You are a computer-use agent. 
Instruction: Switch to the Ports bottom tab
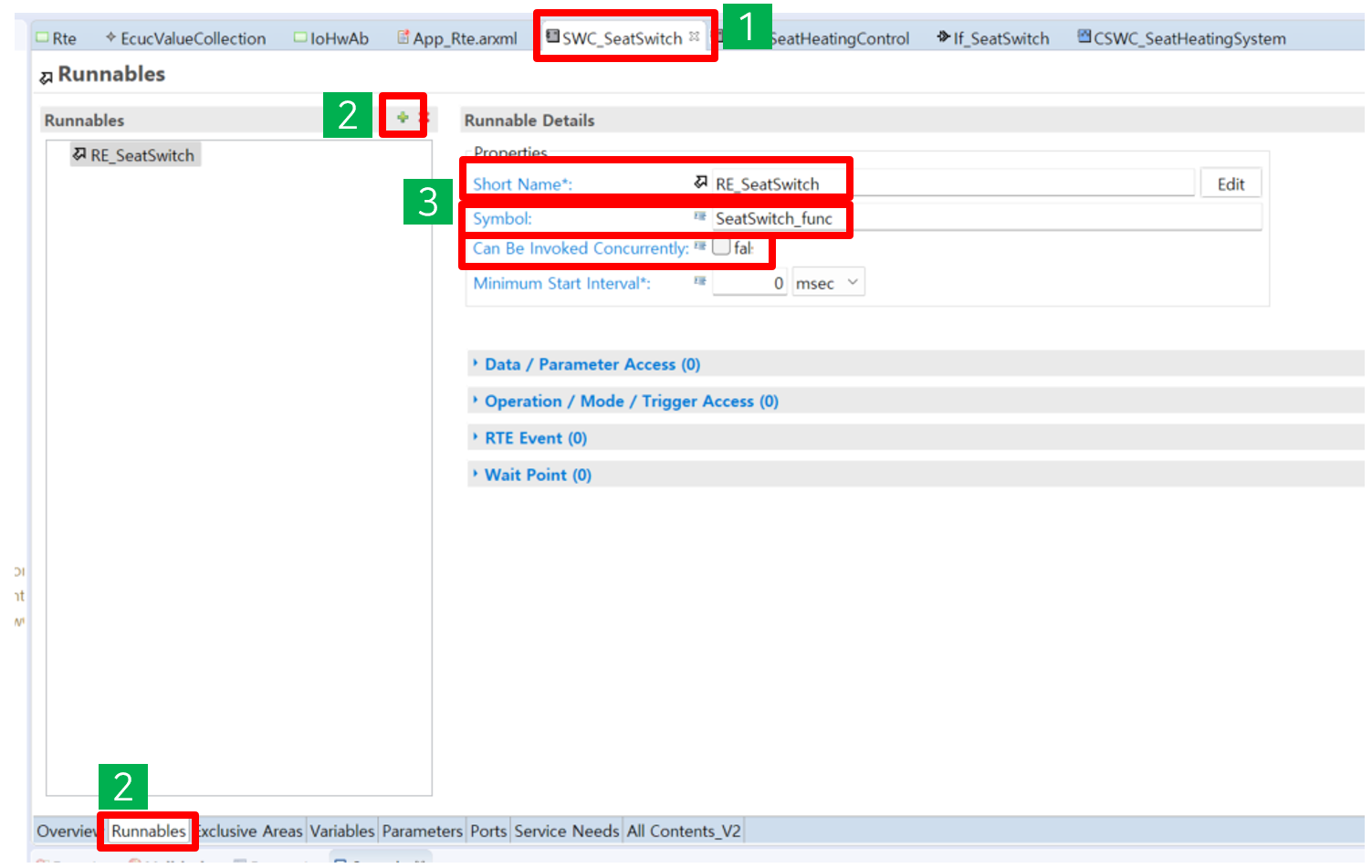(x=488, y=831)
